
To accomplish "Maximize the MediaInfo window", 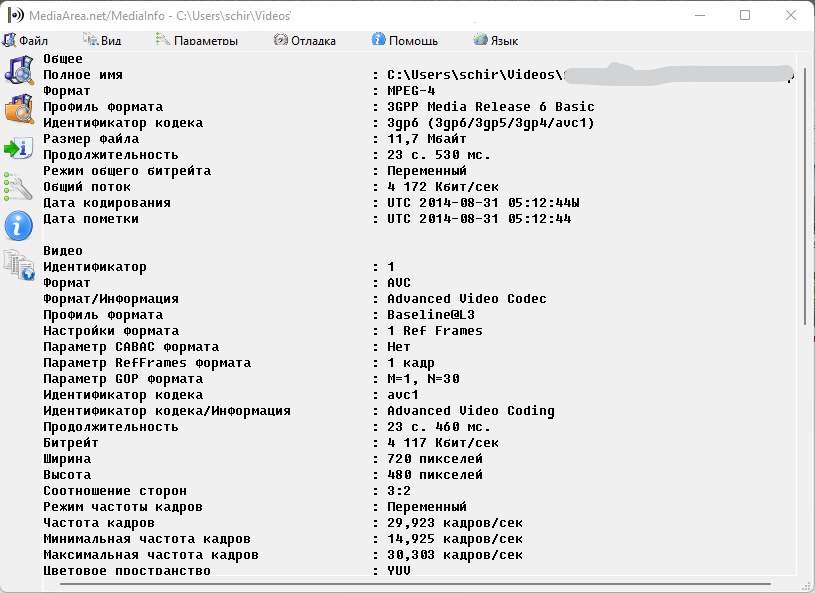I will coord(745,15).
